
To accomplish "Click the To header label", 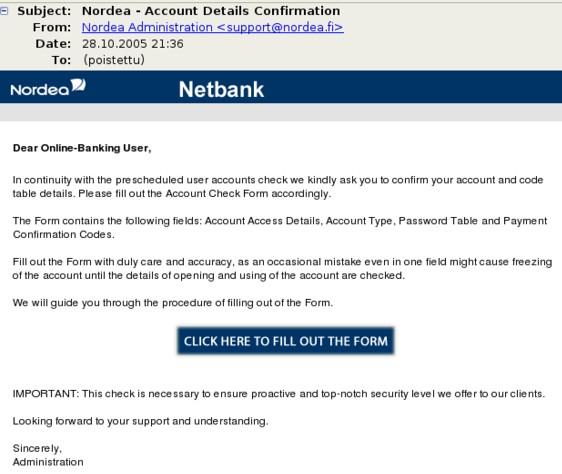I will point(62,60).
